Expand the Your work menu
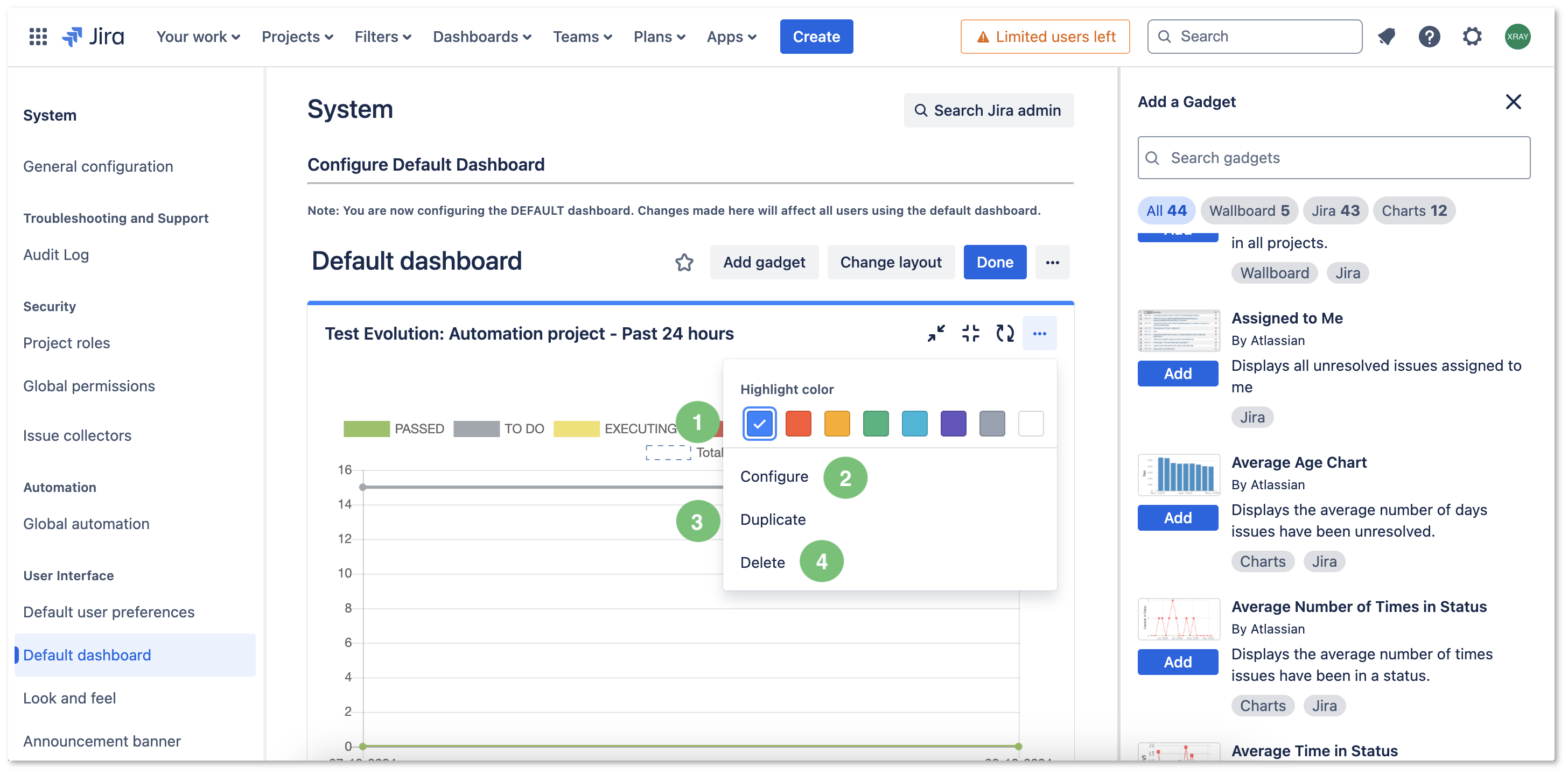Screen dimensions: 1568x774 (198, 37)
